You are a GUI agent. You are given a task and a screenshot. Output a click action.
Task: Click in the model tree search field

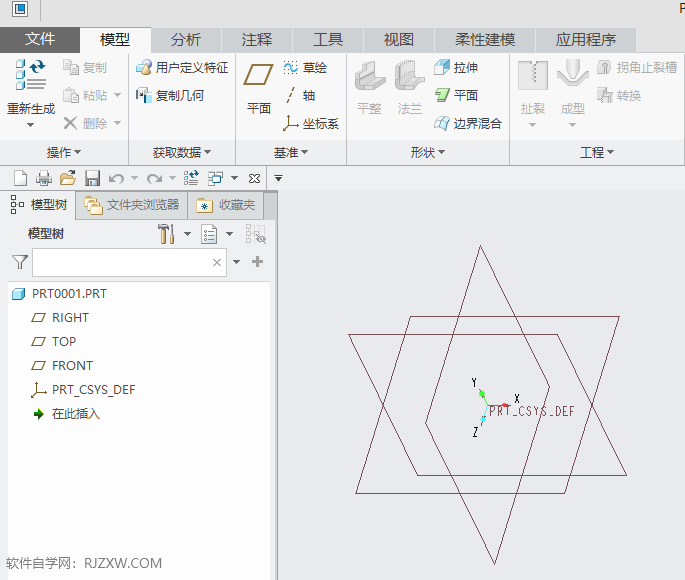129,262
